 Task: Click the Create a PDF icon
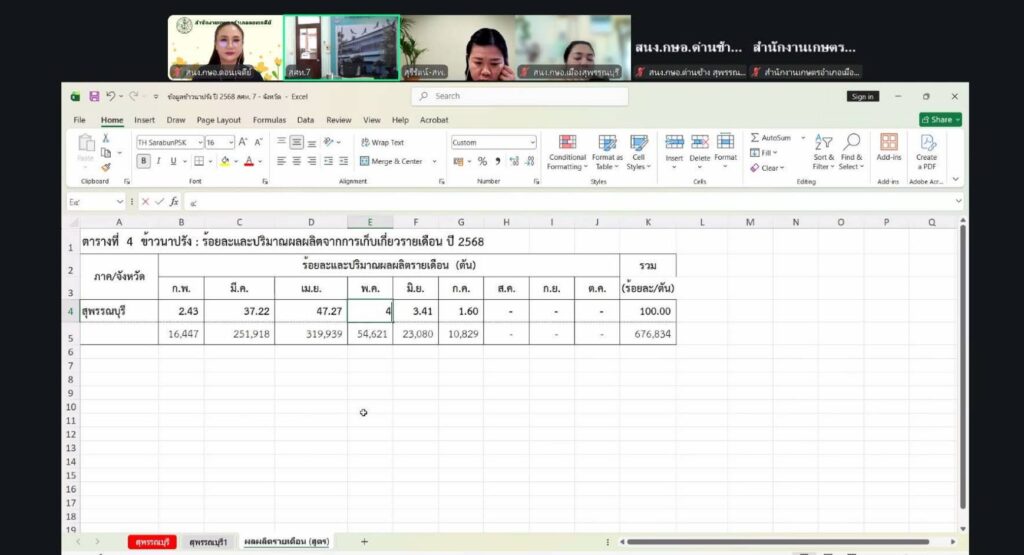(x=927, y=143)
